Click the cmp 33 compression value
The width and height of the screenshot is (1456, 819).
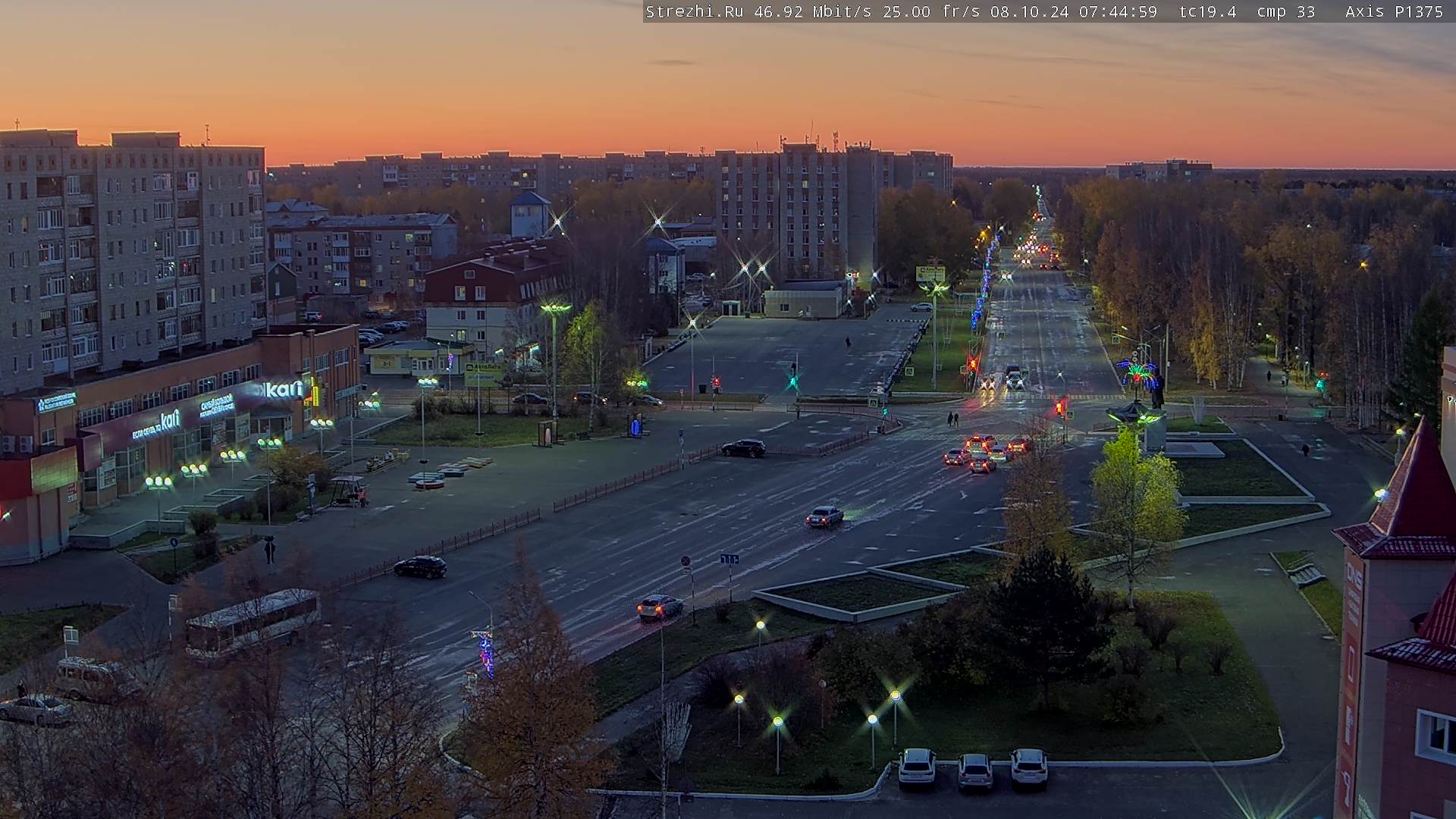pyautogui.click(x=1285, y=11)
